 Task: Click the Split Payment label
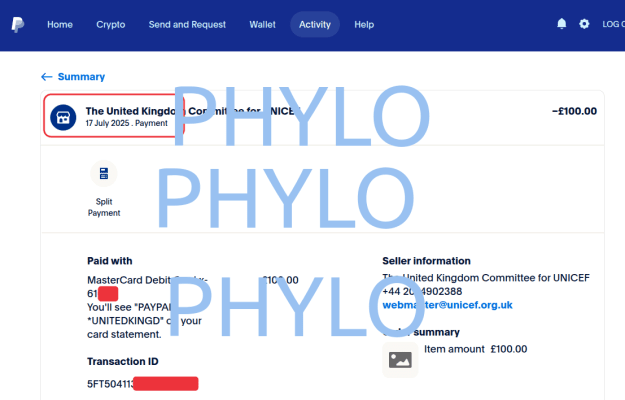104,207
